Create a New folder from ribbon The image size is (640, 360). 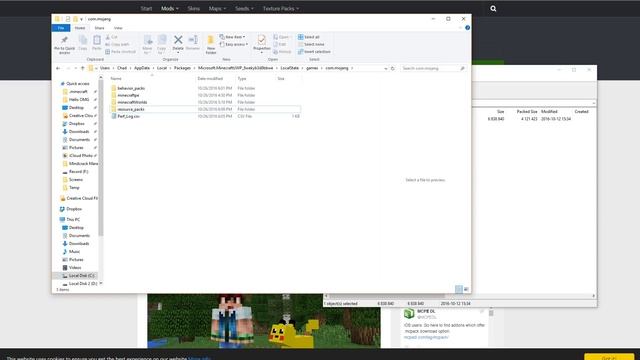coord(211,44)
